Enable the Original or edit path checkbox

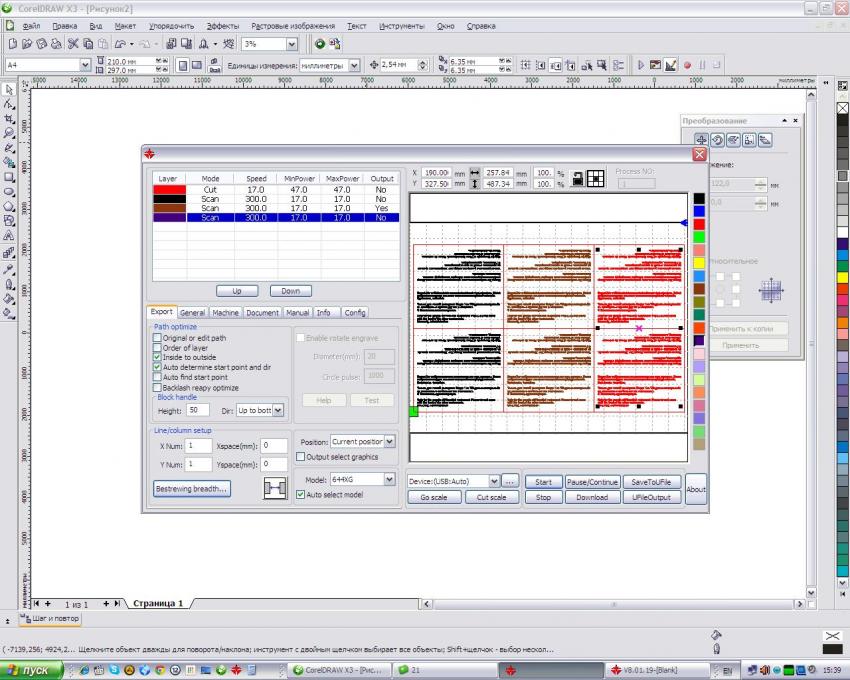157,338
